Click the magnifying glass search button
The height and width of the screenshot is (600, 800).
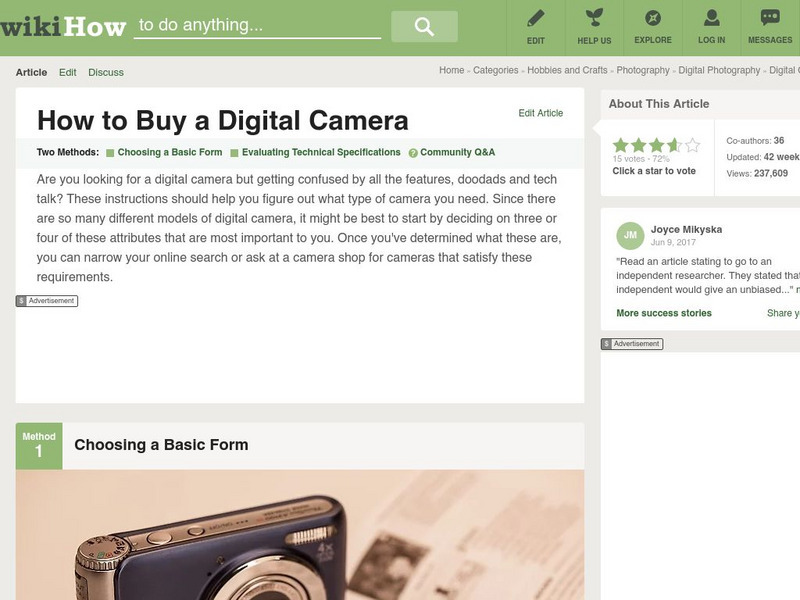point(424,26)
